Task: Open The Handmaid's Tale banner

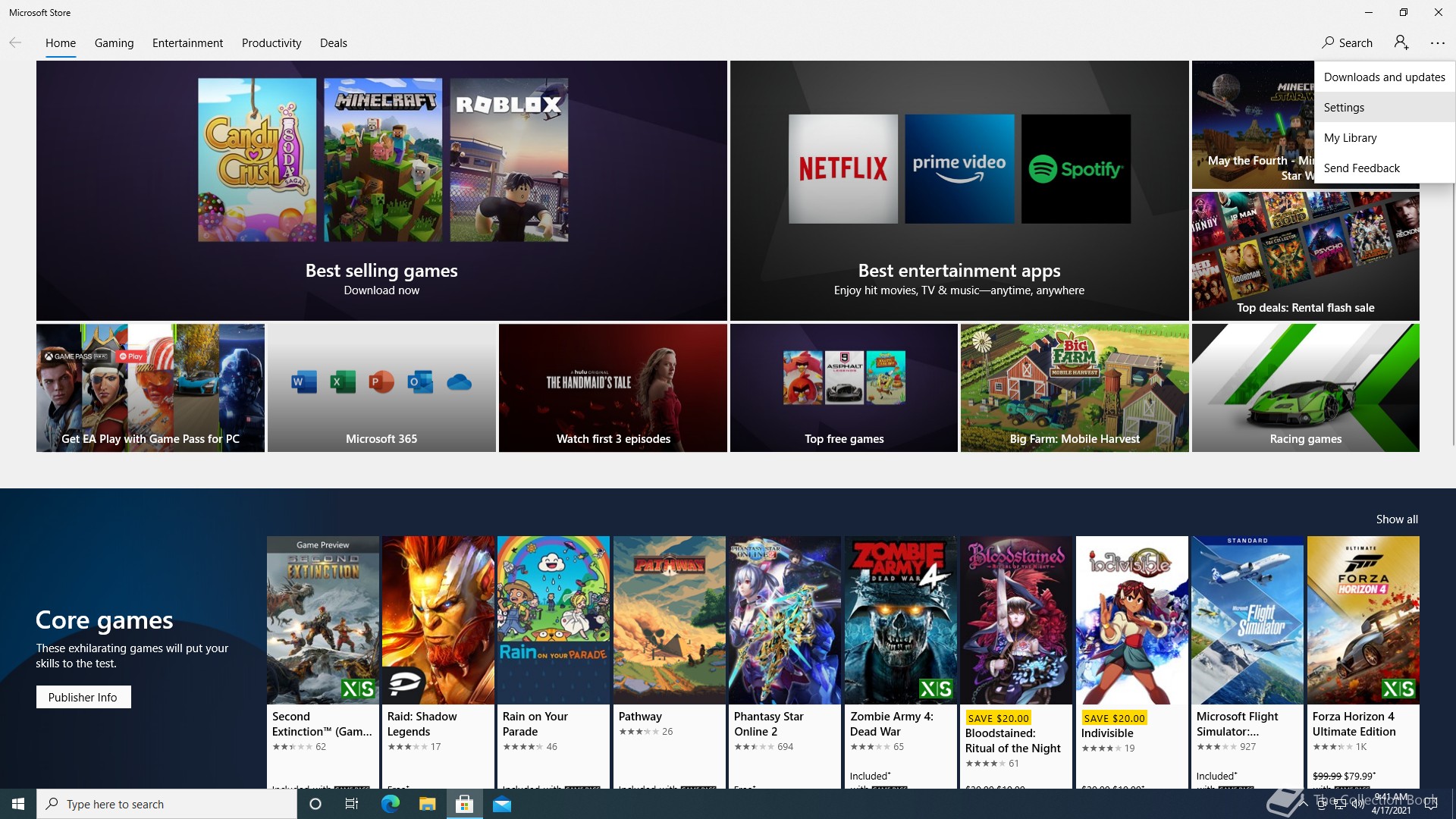Action: point(613,388)
